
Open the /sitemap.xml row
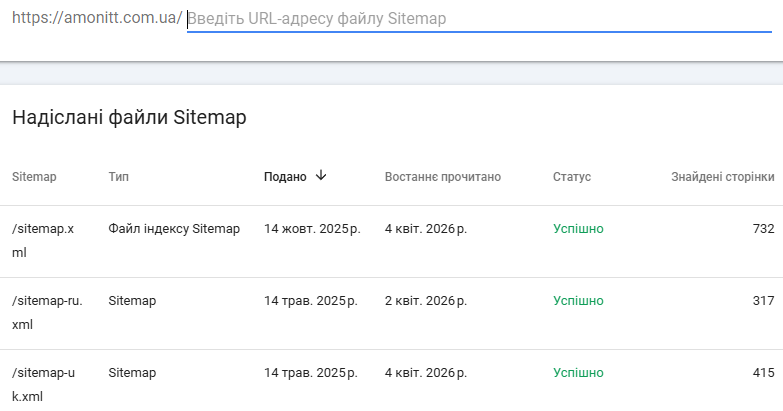[43, 241]
